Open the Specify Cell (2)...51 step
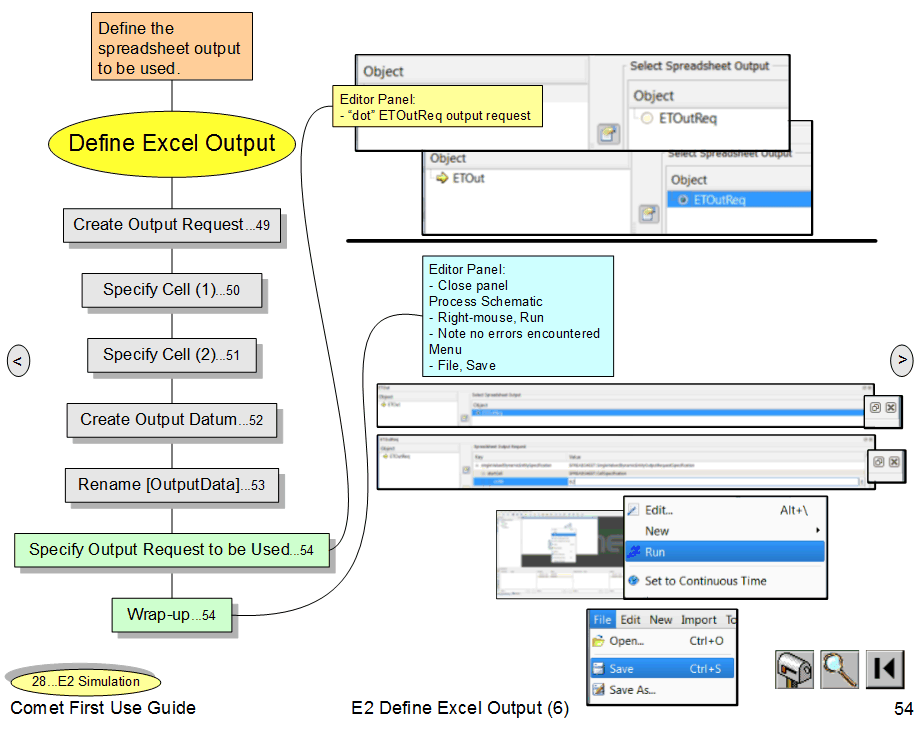Image resolution: width=924 pixels, height=729 pixels. tap(171, 355)
